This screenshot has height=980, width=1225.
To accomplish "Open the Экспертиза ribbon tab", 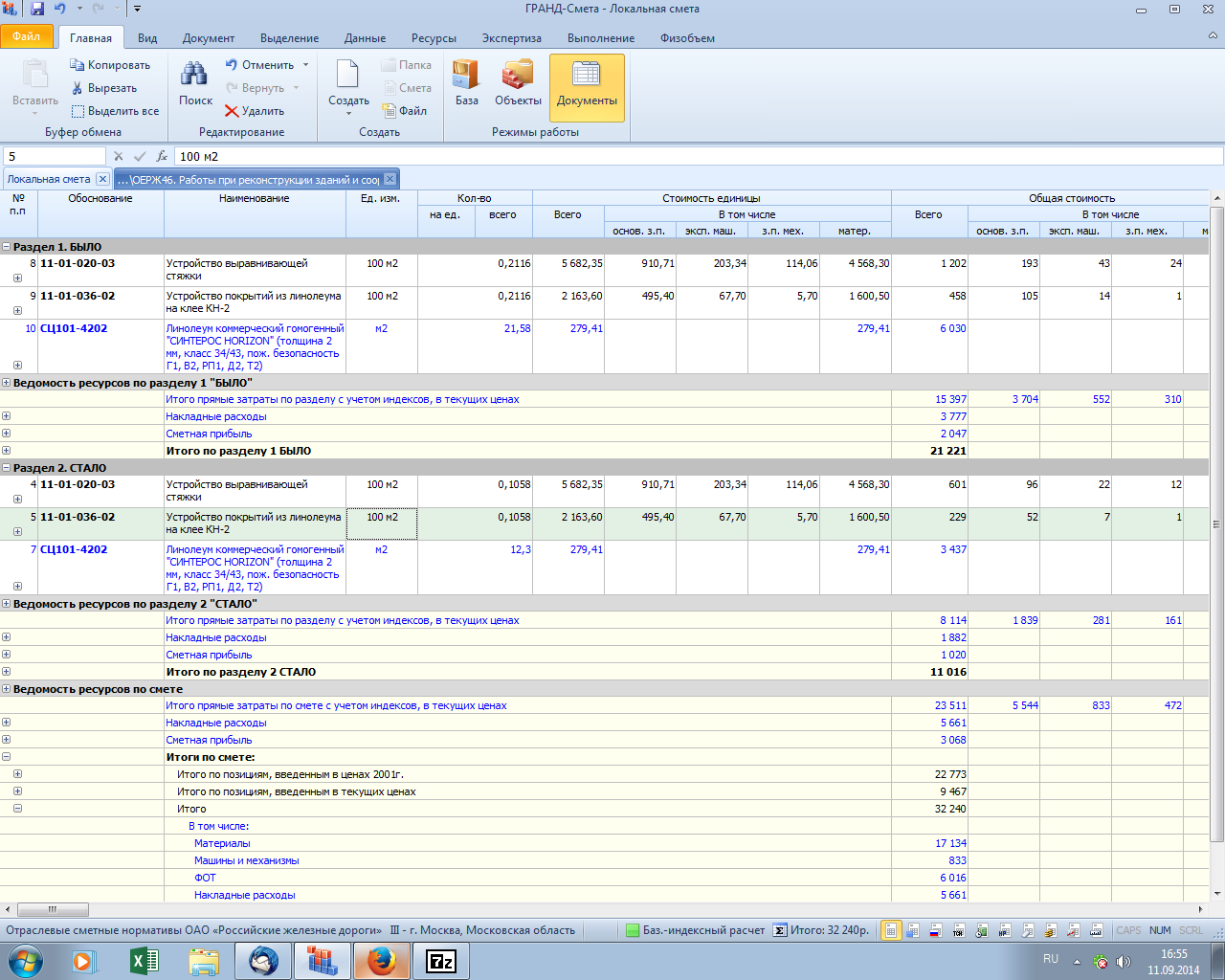I will (x=511, y=38).
